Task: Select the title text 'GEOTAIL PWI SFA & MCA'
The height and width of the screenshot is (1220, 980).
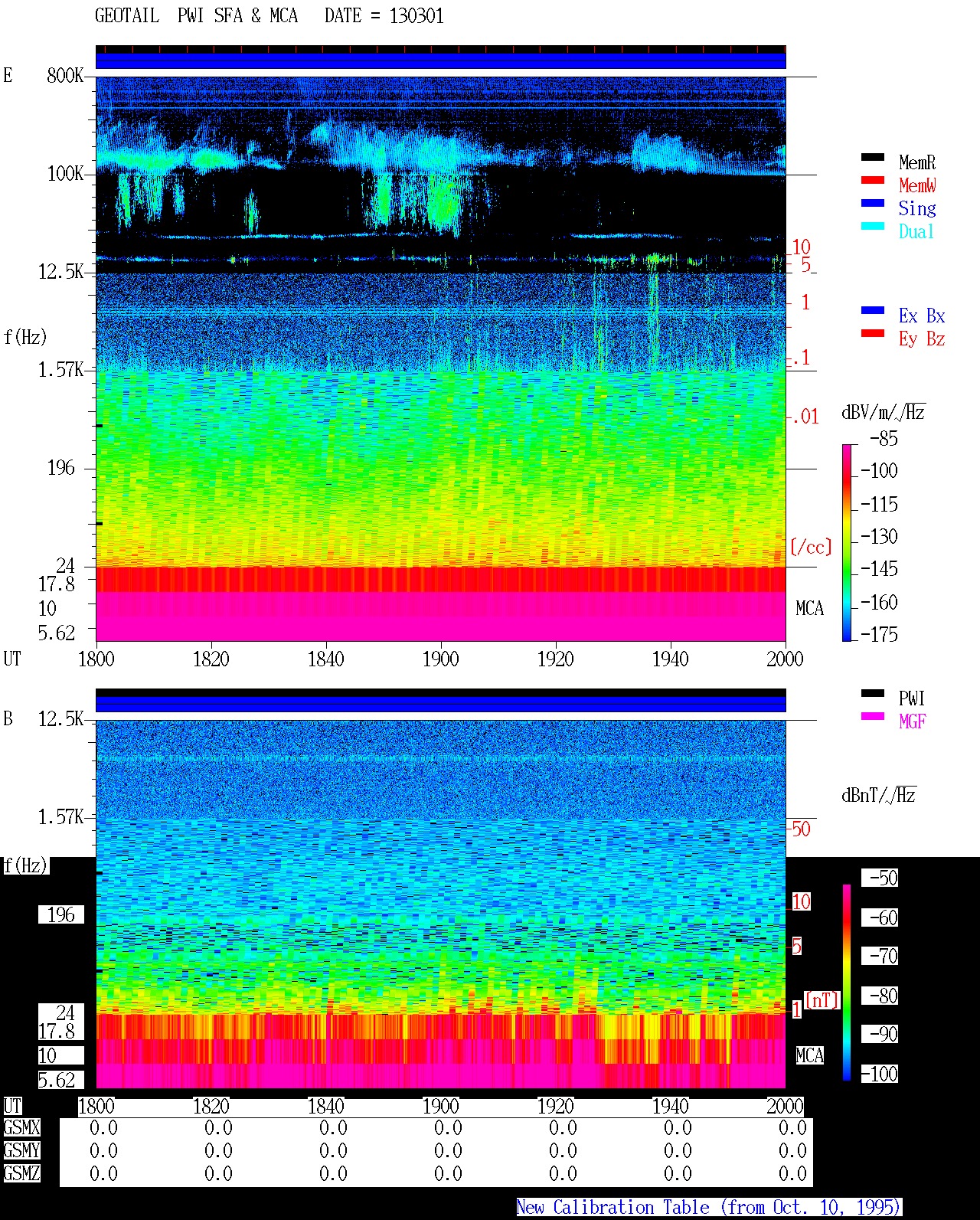Action: tap(196, 16)
